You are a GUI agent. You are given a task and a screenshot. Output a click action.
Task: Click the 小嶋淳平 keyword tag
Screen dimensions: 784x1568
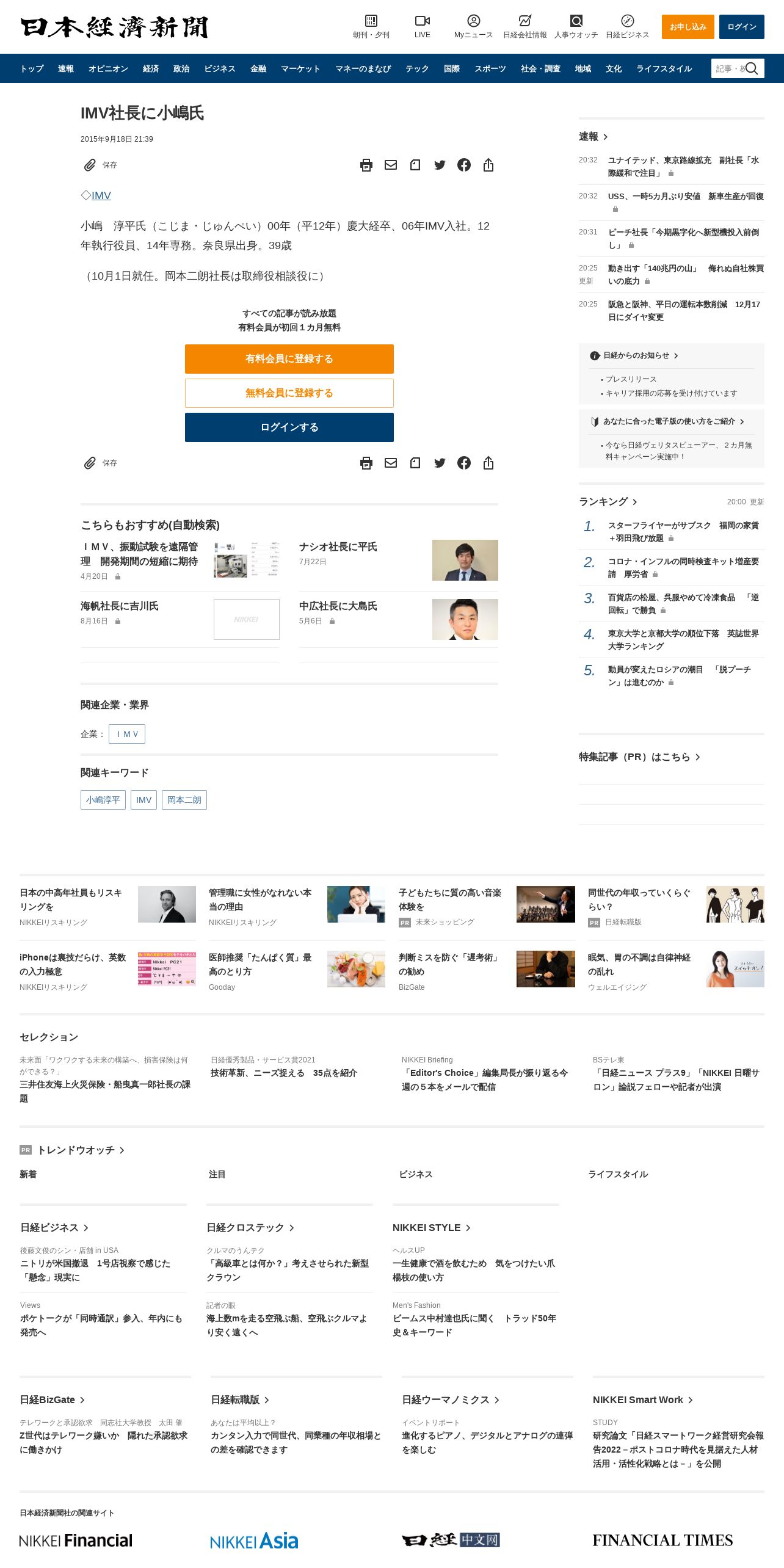coord(103,800)
